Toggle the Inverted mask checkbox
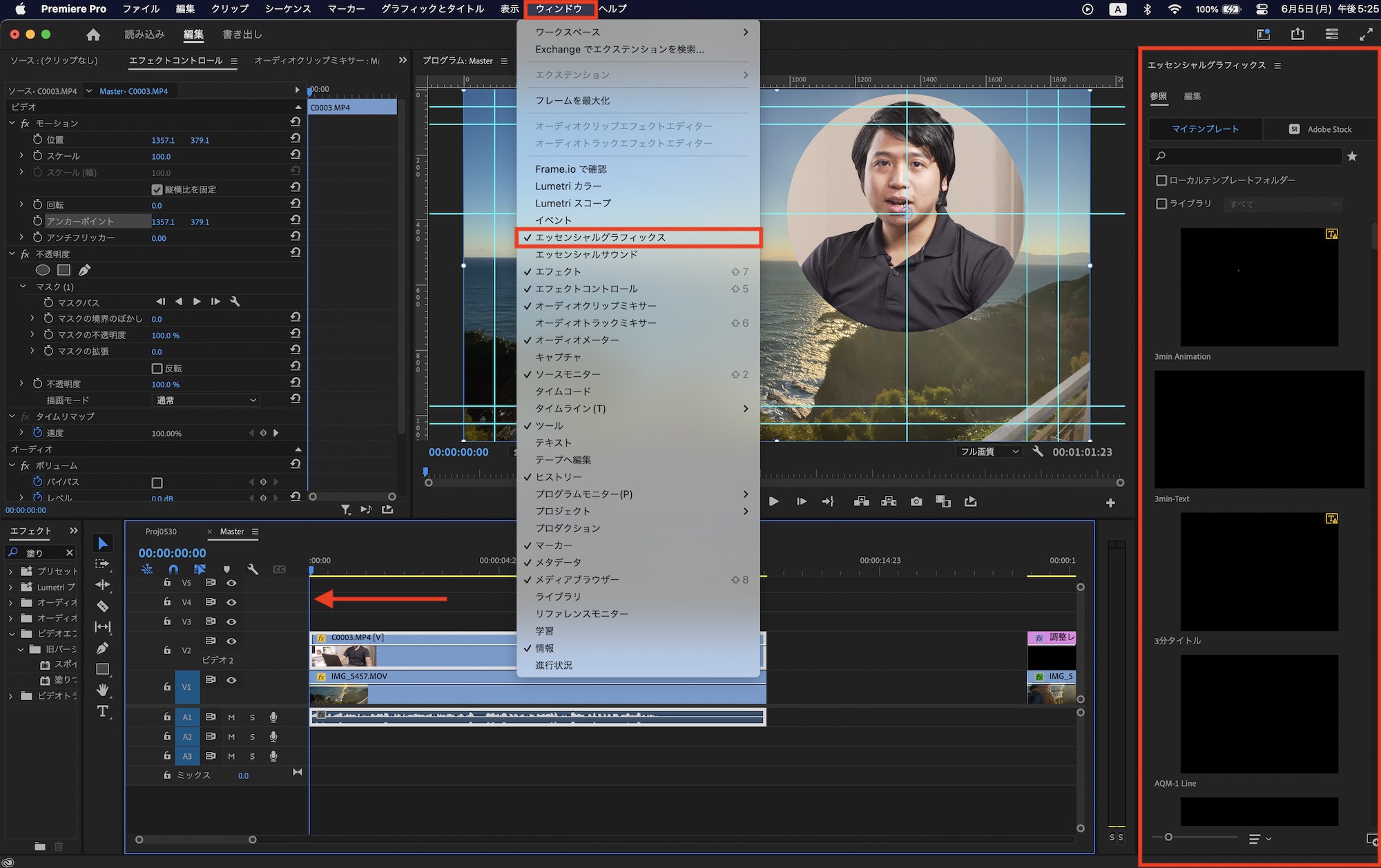 (x=157, y=369)
